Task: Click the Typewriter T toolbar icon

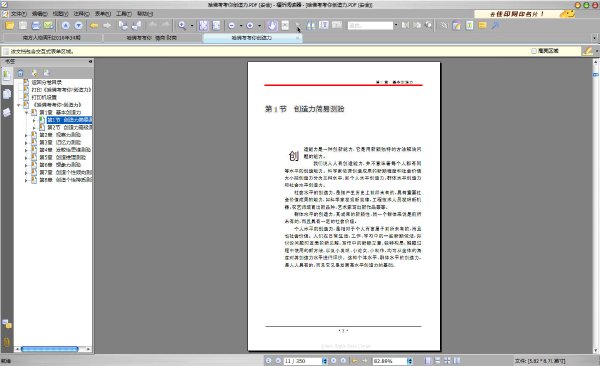Action: 470,26
